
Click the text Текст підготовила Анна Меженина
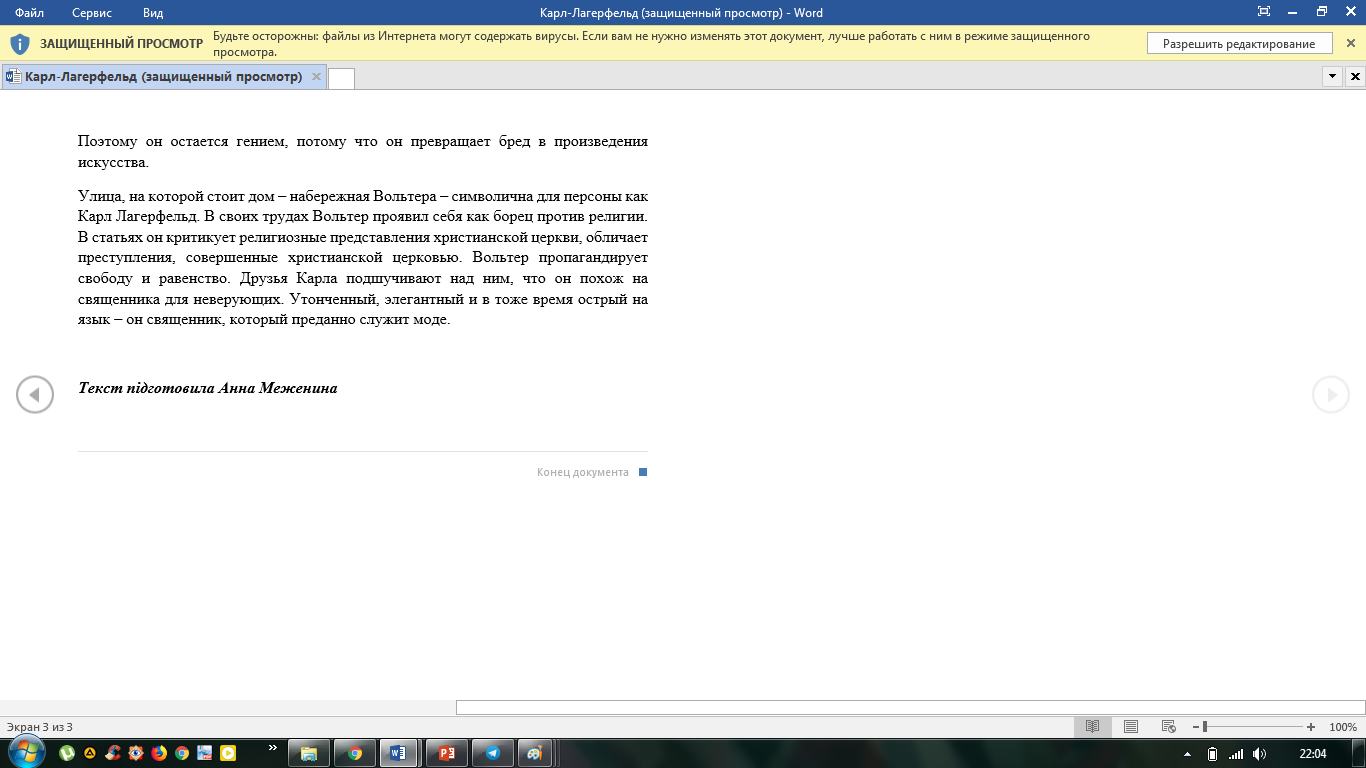pyautogui.click(x=208, y=388)
